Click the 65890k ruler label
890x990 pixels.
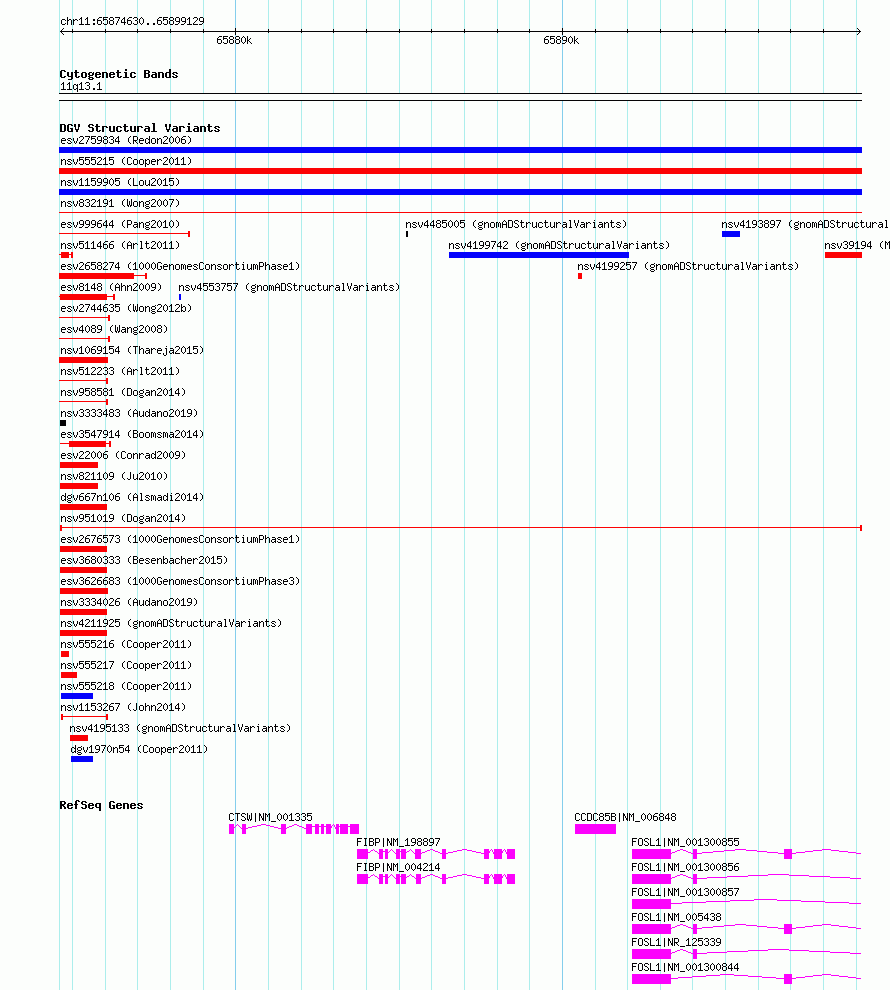(561, 40)
